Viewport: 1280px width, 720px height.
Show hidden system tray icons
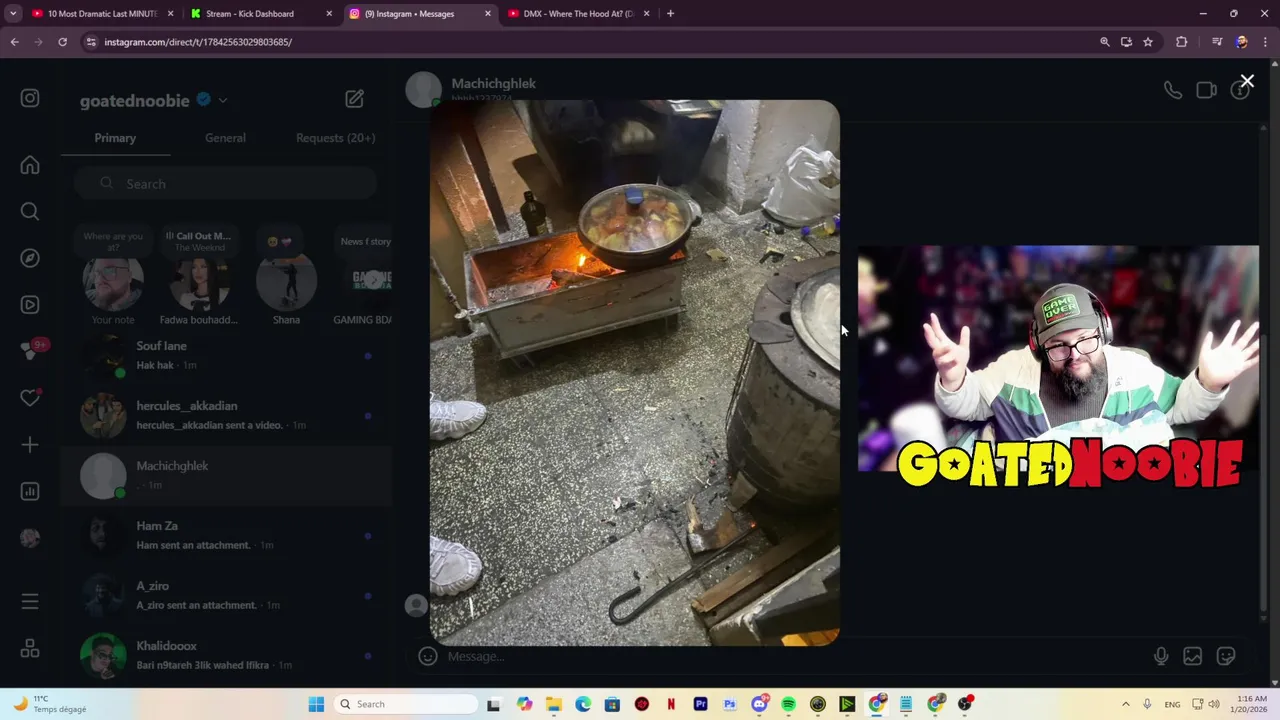(x=1125, y=704)
